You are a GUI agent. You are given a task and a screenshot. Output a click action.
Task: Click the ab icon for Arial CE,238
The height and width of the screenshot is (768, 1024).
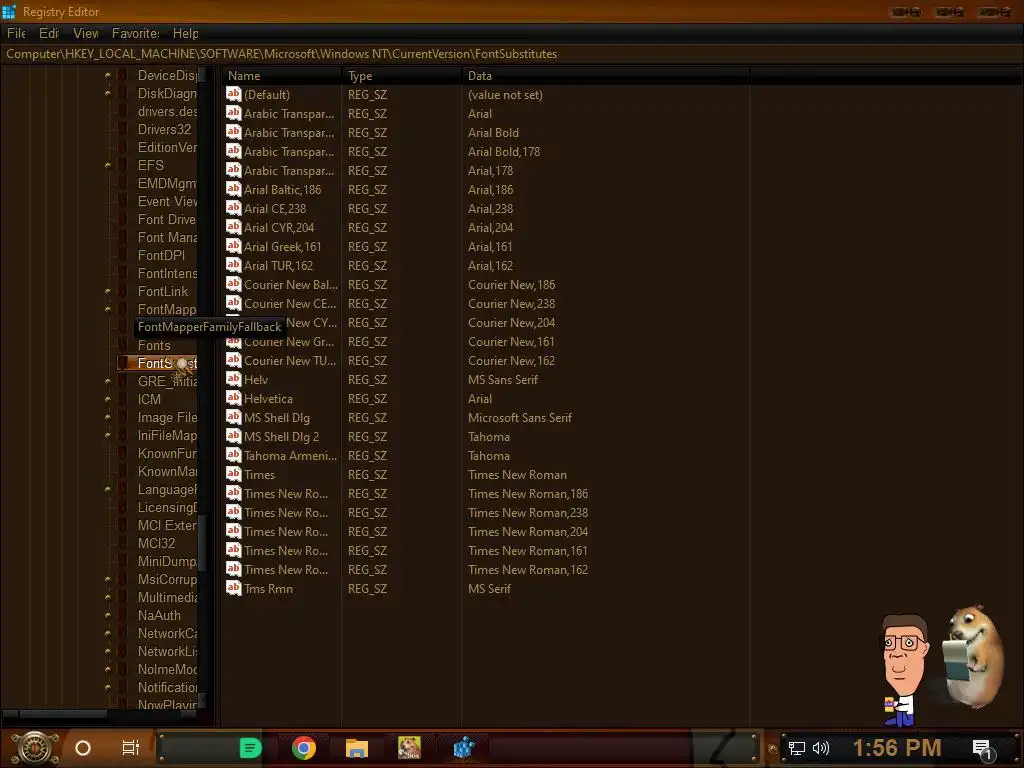point(233,208)
